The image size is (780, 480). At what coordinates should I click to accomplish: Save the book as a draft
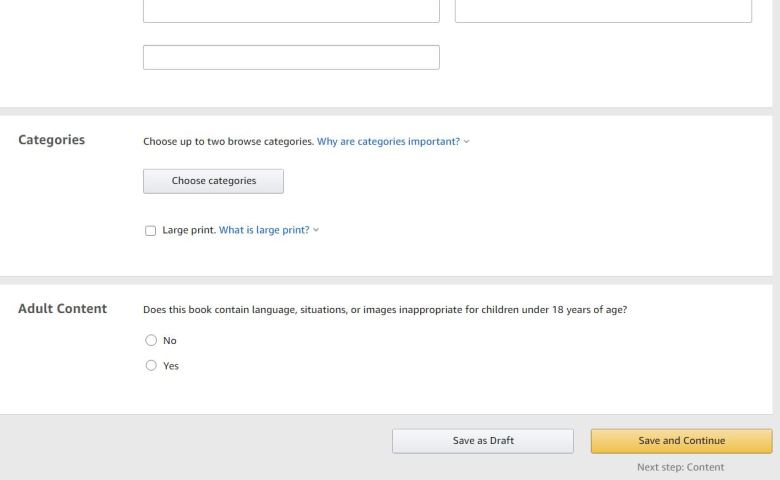tap(482, 441)
